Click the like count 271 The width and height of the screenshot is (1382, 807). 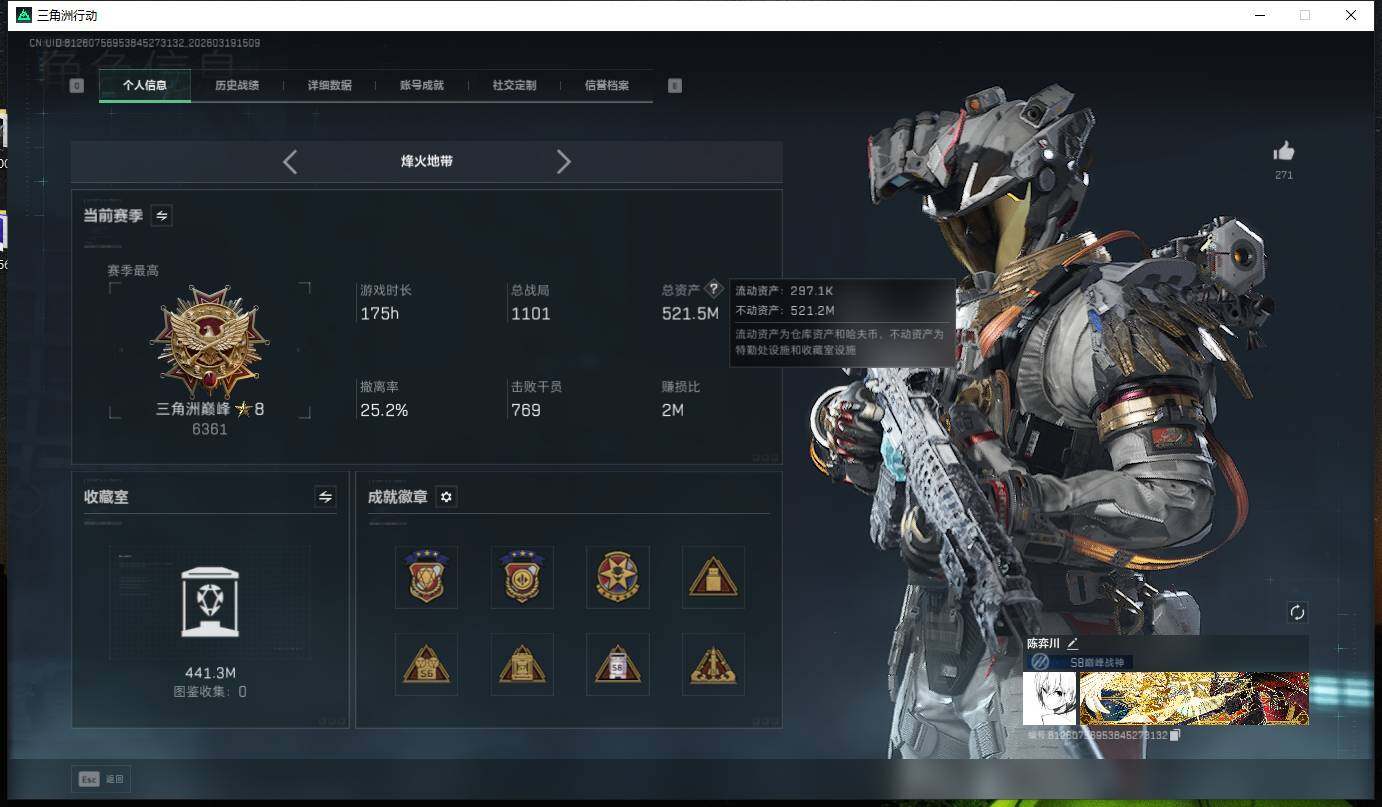click(x=1284, y=176)
